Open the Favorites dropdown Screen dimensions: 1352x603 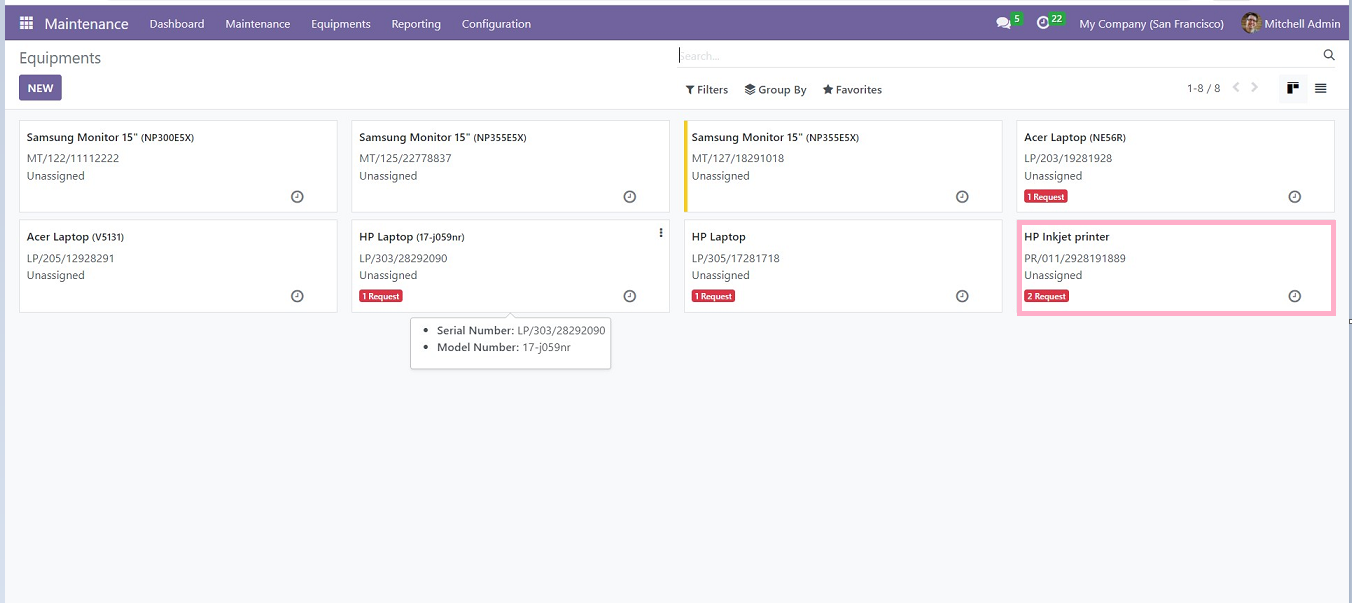pyautogui.click(x=852, y=90)
